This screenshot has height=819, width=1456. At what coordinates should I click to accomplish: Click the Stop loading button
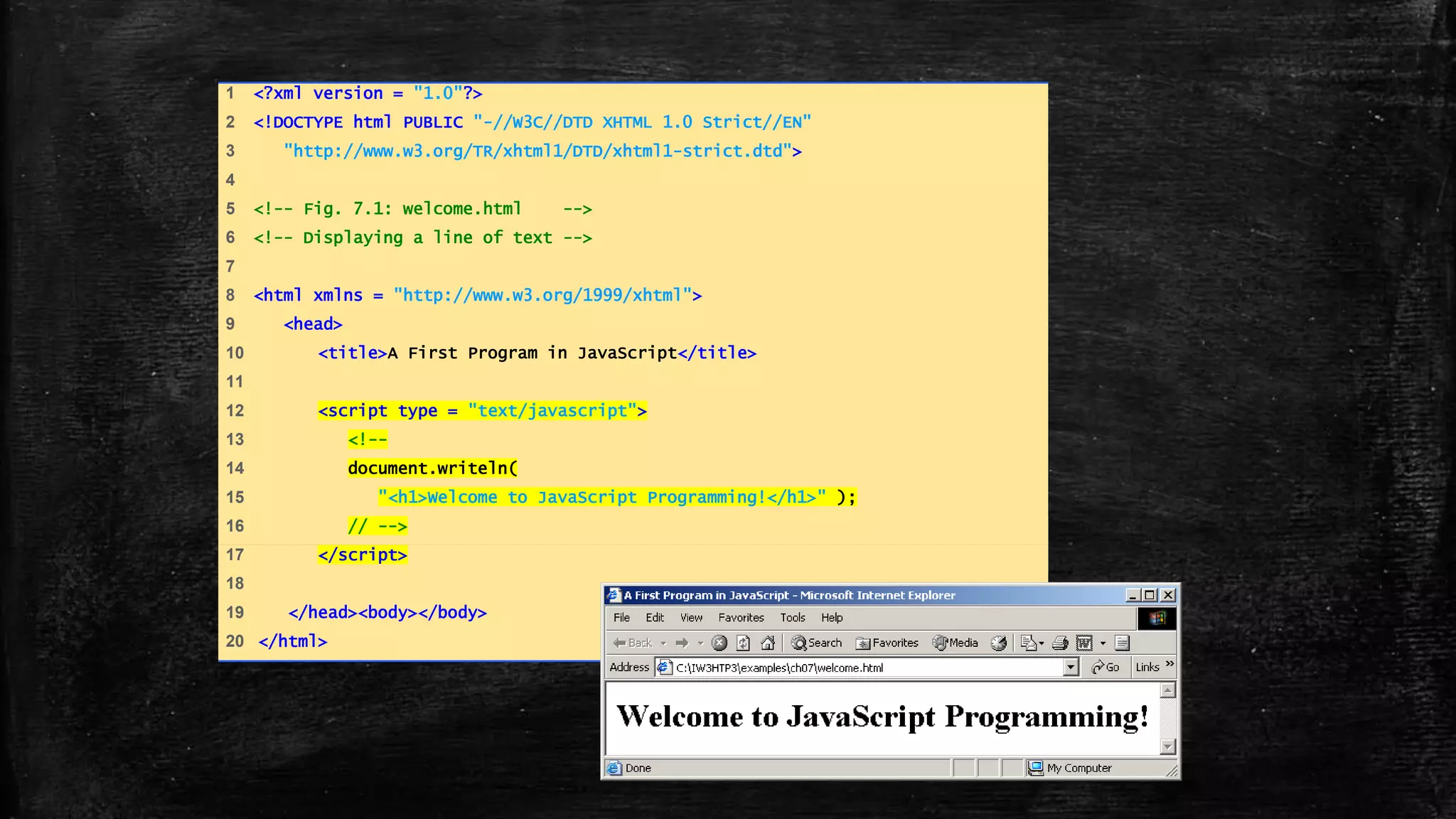coord(719,643)
